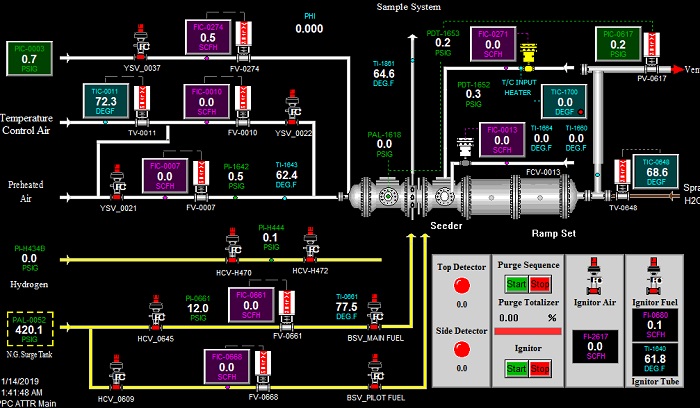
Task: Open the HCV-H472 hydrogen valve
Action: [310, 245]
